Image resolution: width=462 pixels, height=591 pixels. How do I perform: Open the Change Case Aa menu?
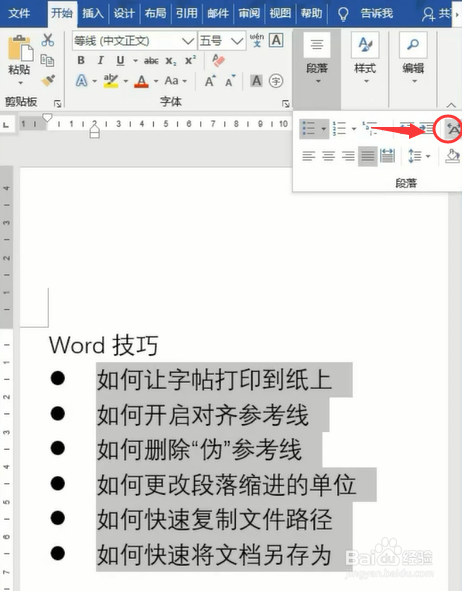point(171,81)
